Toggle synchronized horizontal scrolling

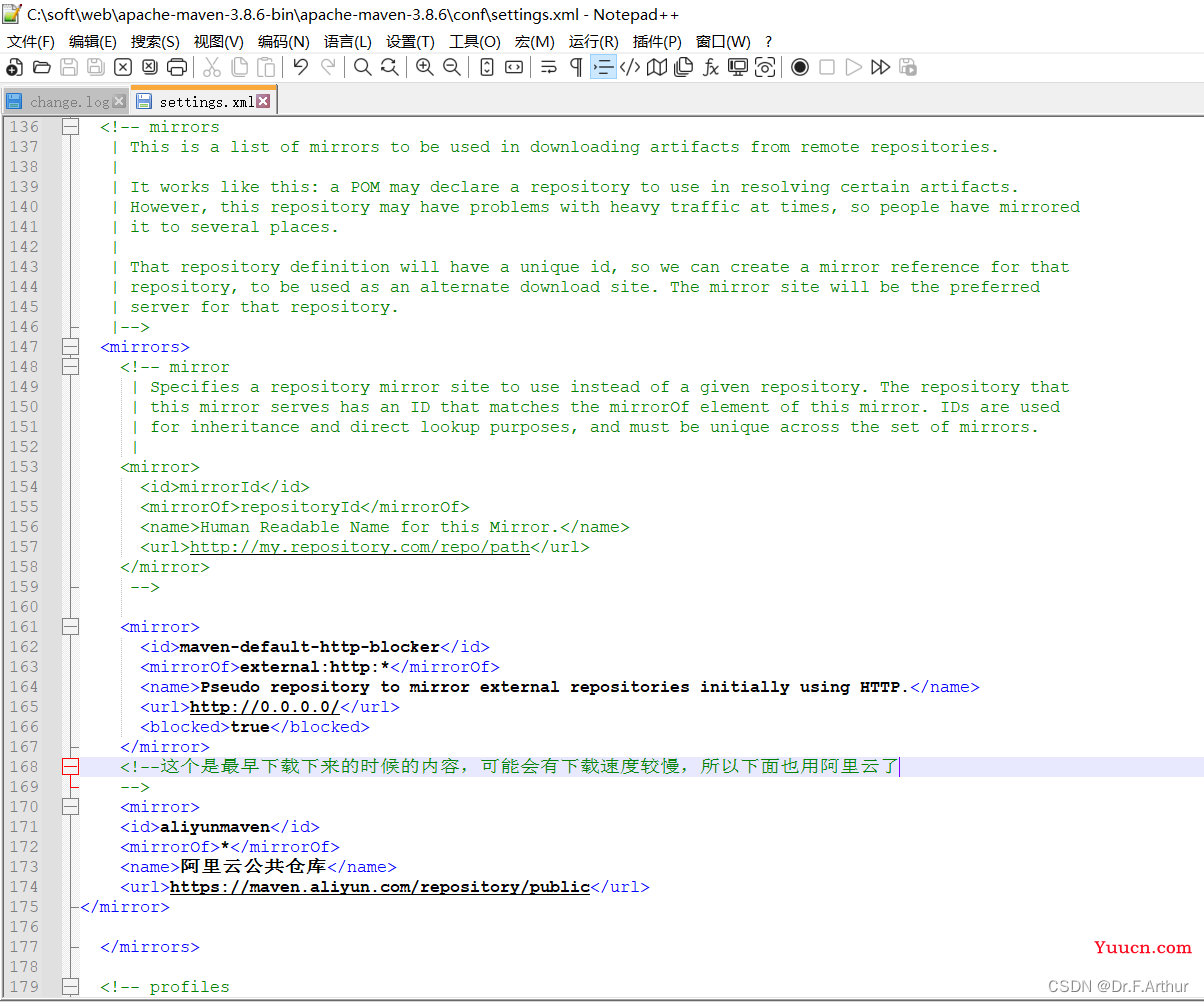[x=514, y=67]
